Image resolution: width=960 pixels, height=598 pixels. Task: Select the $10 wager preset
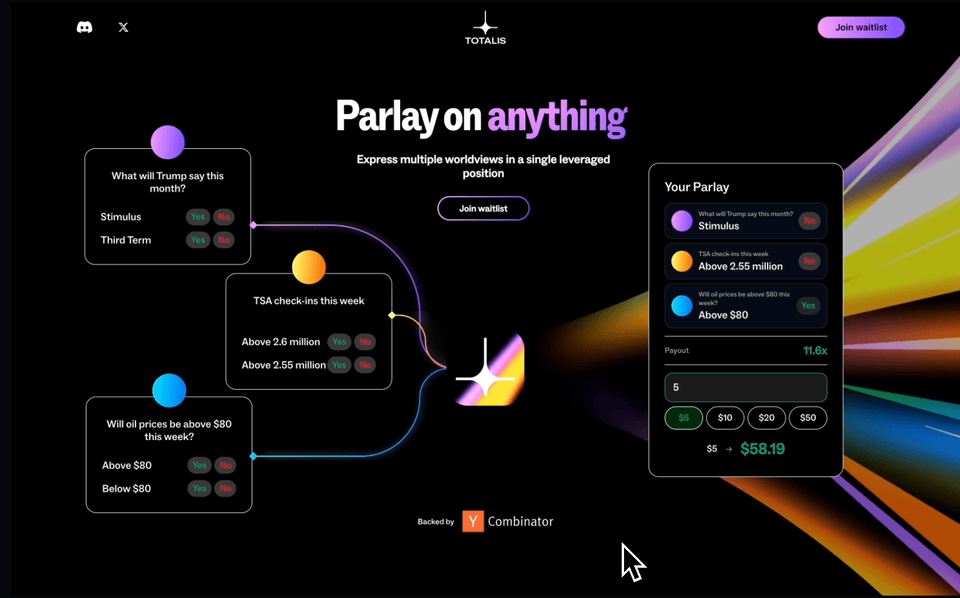tap(725, 418)
